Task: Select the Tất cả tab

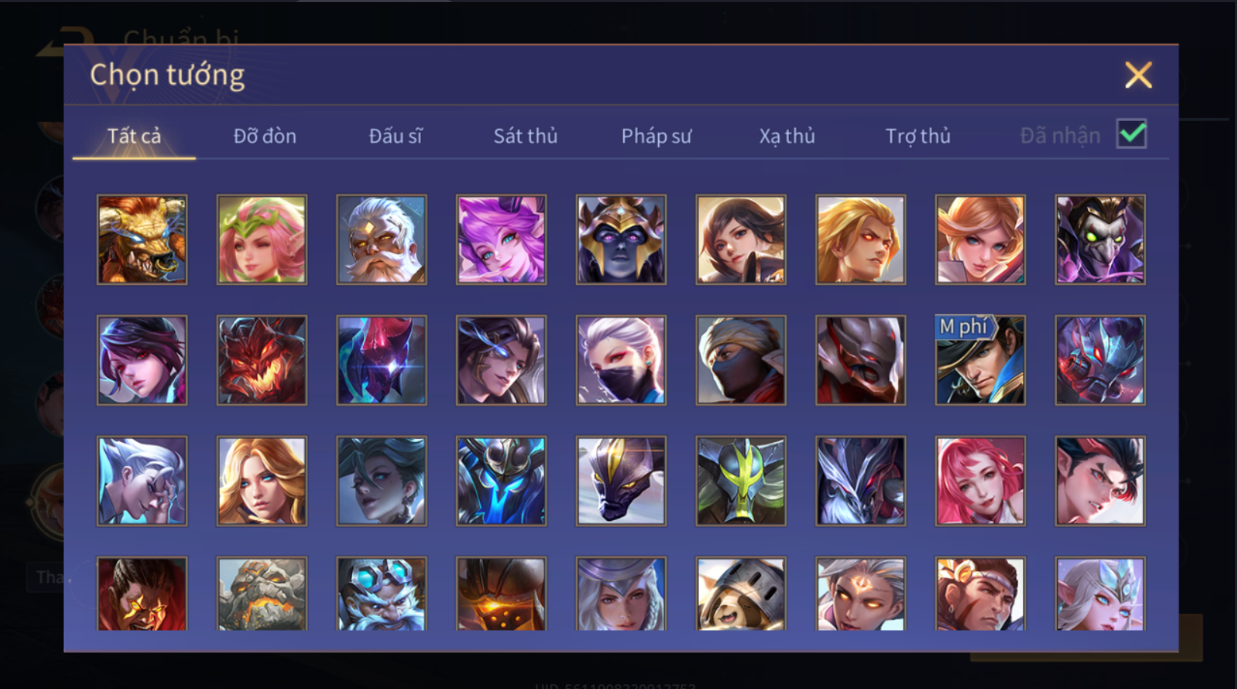Action: [134, 136]
